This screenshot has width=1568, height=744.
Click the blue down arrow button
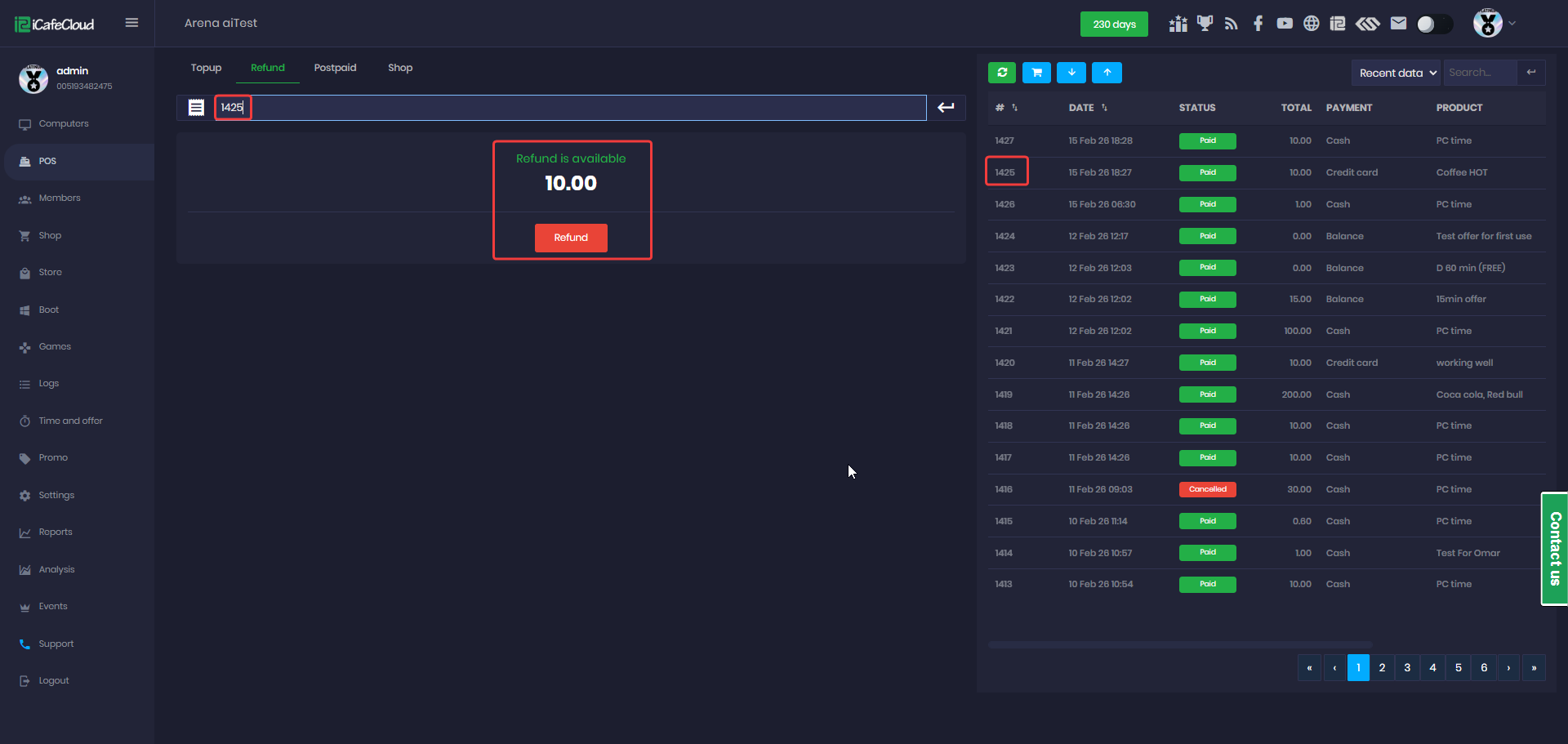[x=1071, y=73]
